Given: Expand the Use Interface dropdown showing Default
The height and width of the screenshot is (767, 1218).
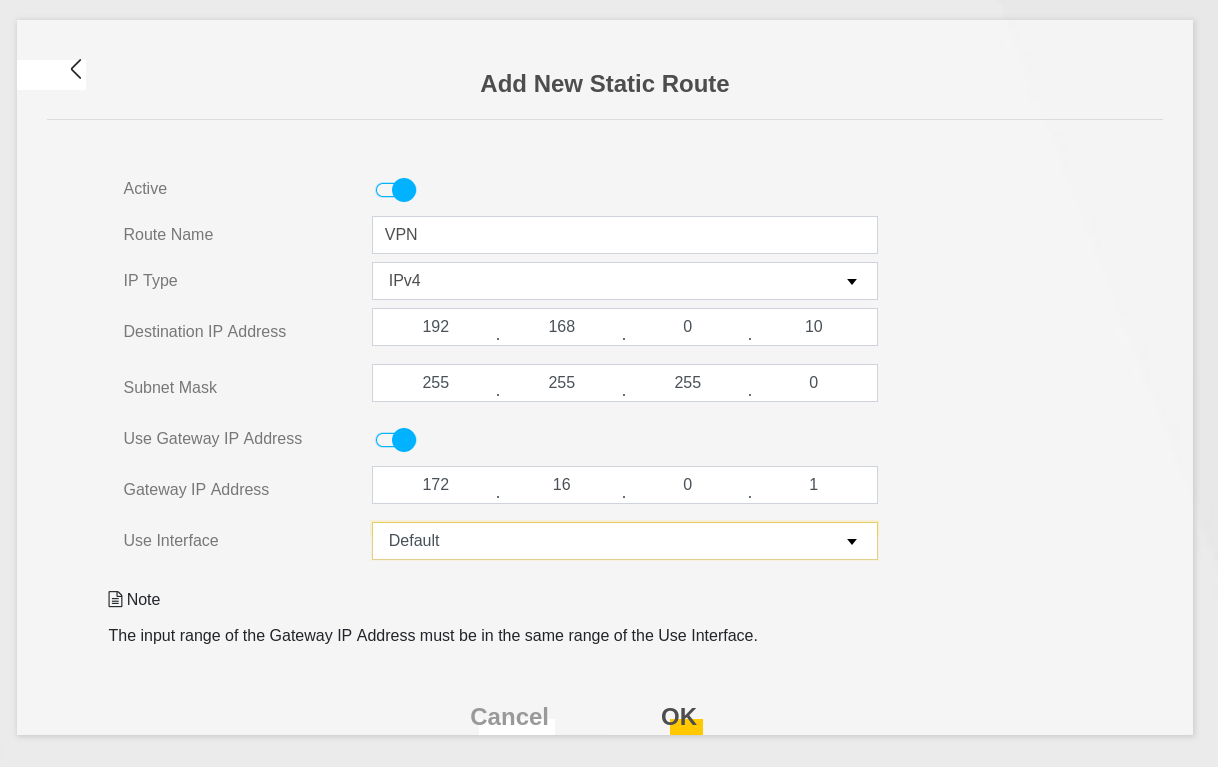Looking at the screenshot, I should [x=625, y=541].
